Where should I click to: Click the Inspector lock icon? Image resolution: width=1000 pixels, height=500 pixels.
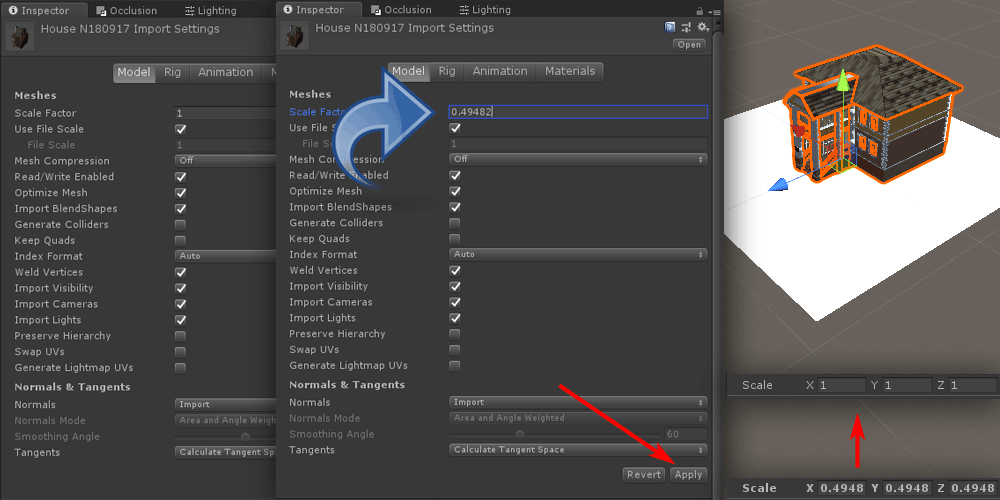(700, 11)
